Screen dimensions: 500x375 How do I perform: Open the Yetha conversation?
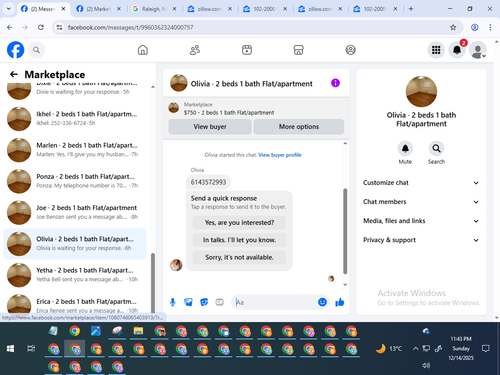tap(75, 275)
